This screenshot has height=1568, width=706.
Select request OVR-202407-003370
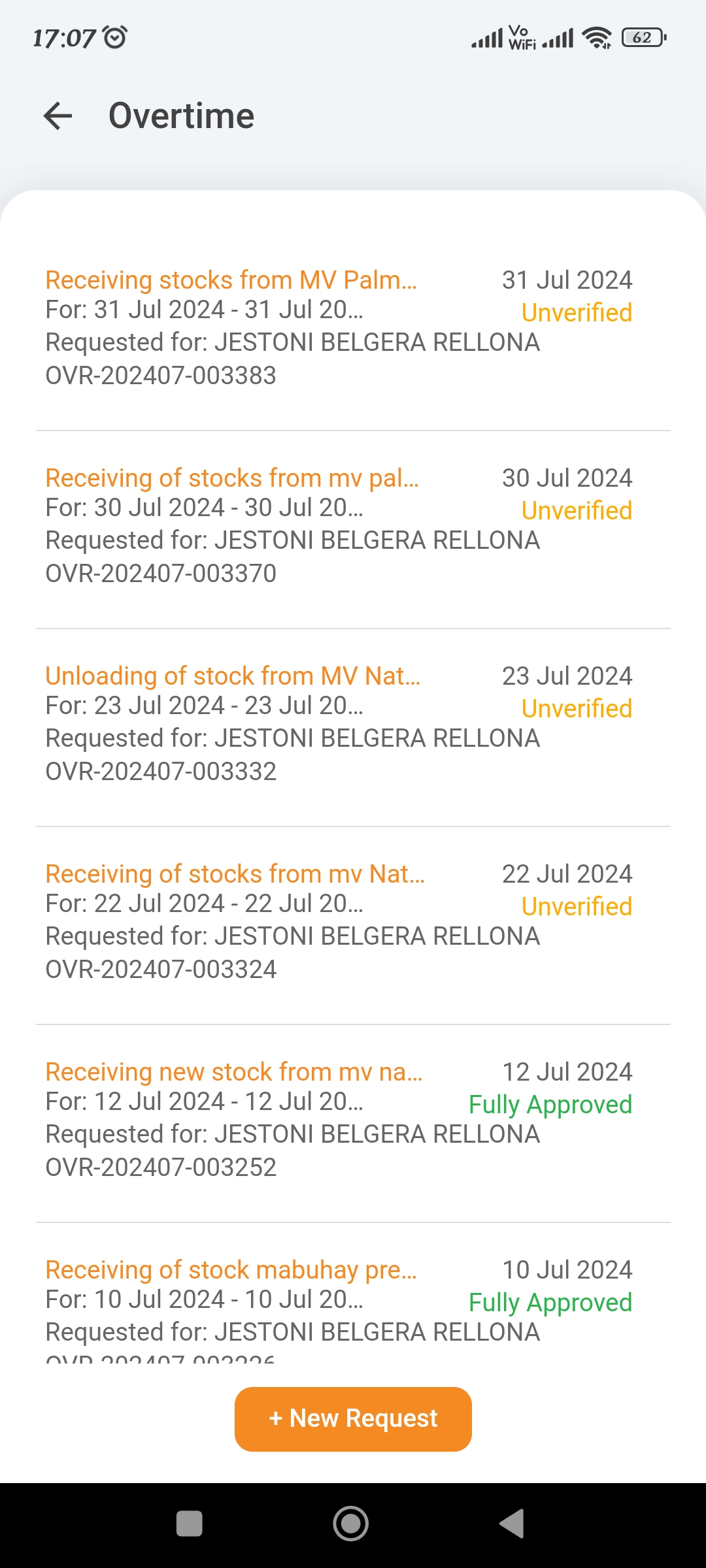pos(161,574)
